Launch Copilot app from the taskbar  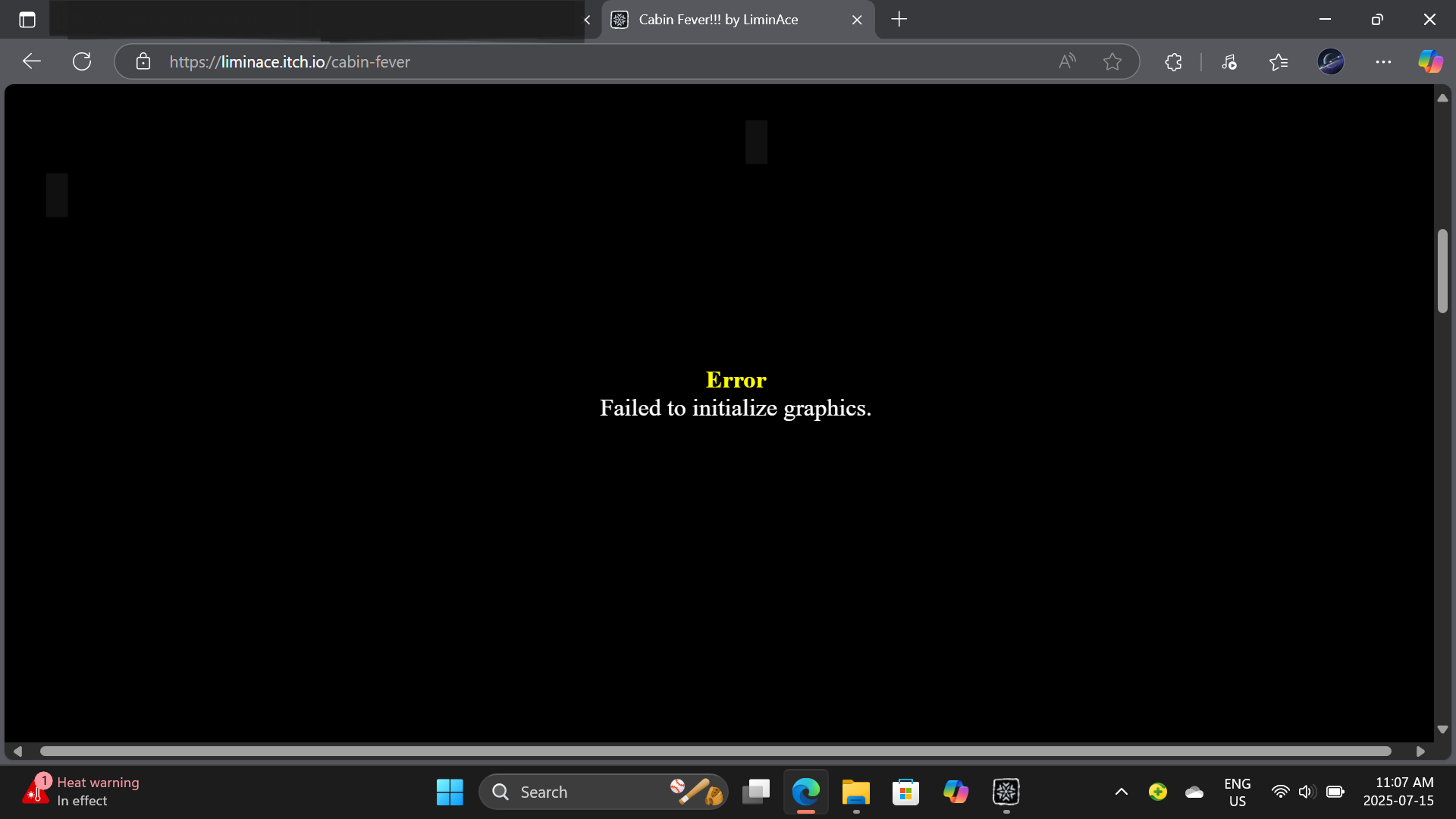point(955,792)
